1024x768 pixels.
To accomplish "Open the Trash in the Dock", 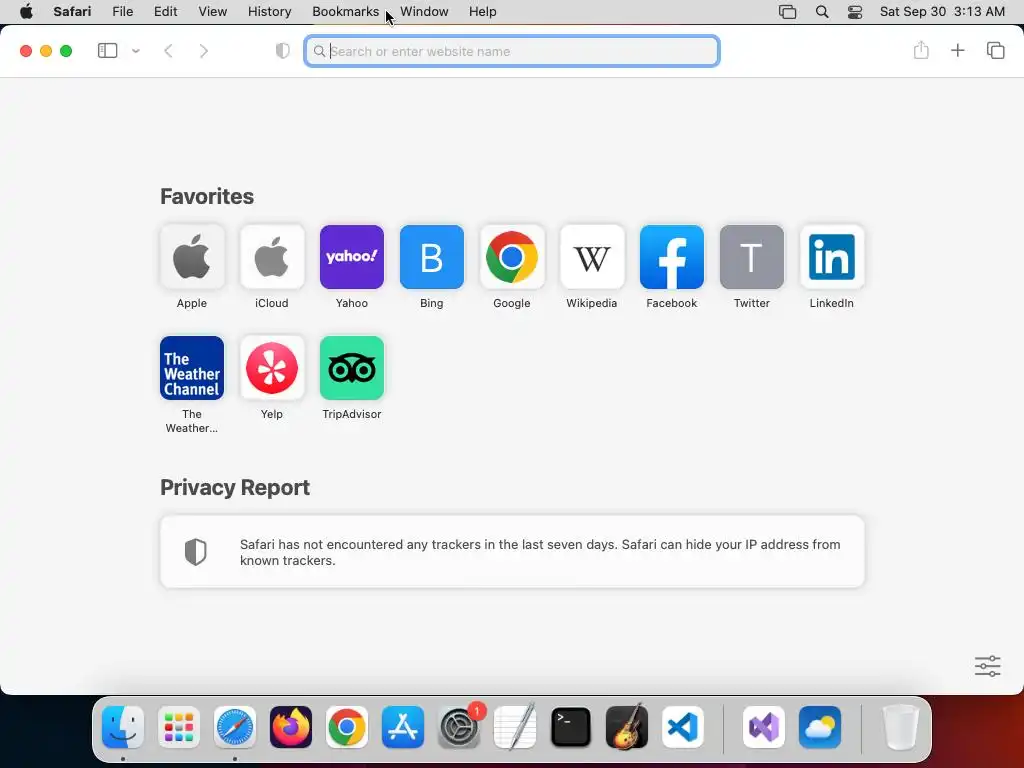I will point(901,727).
